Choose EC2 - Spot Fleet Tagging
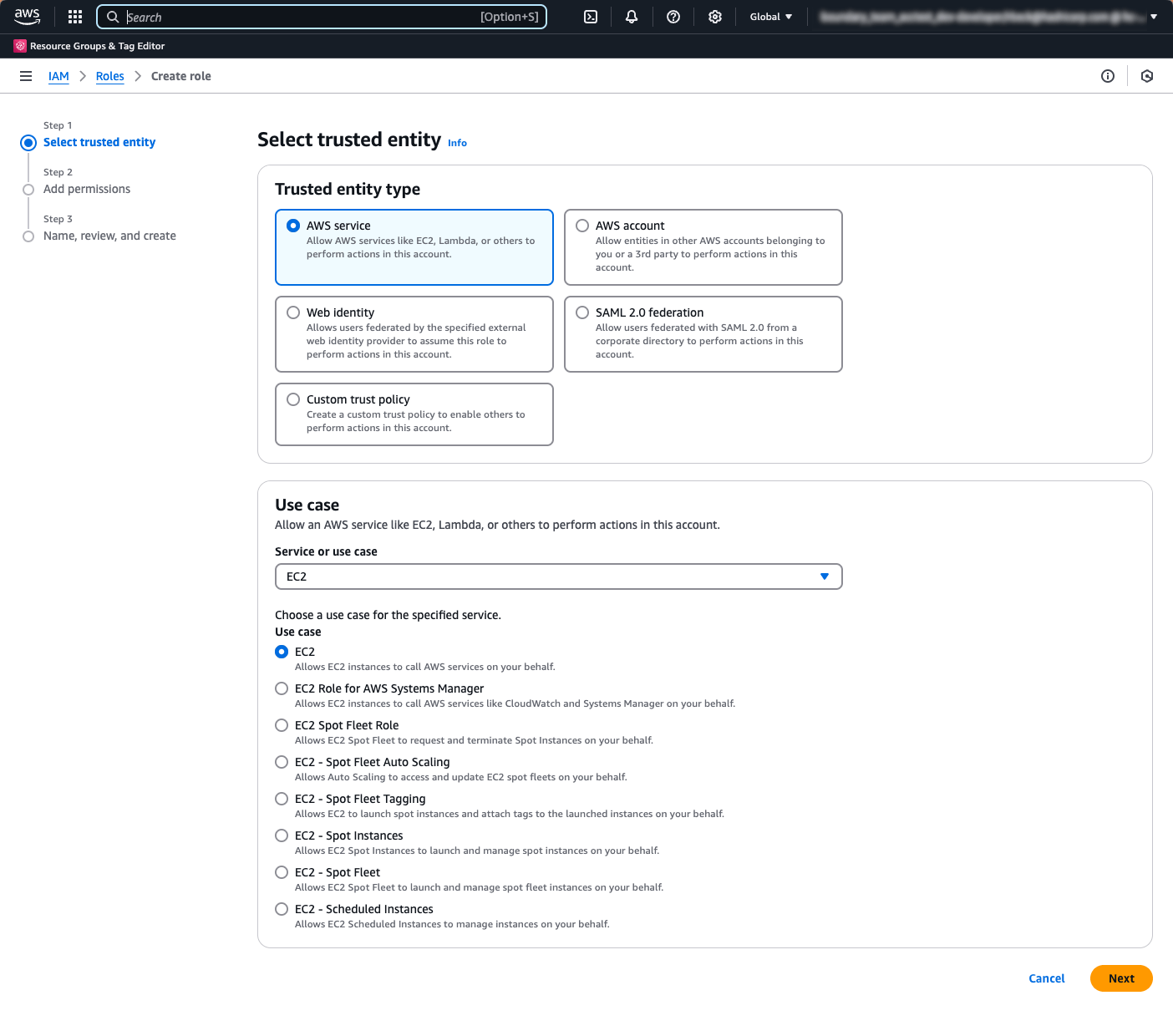 [x=282, y=799]
